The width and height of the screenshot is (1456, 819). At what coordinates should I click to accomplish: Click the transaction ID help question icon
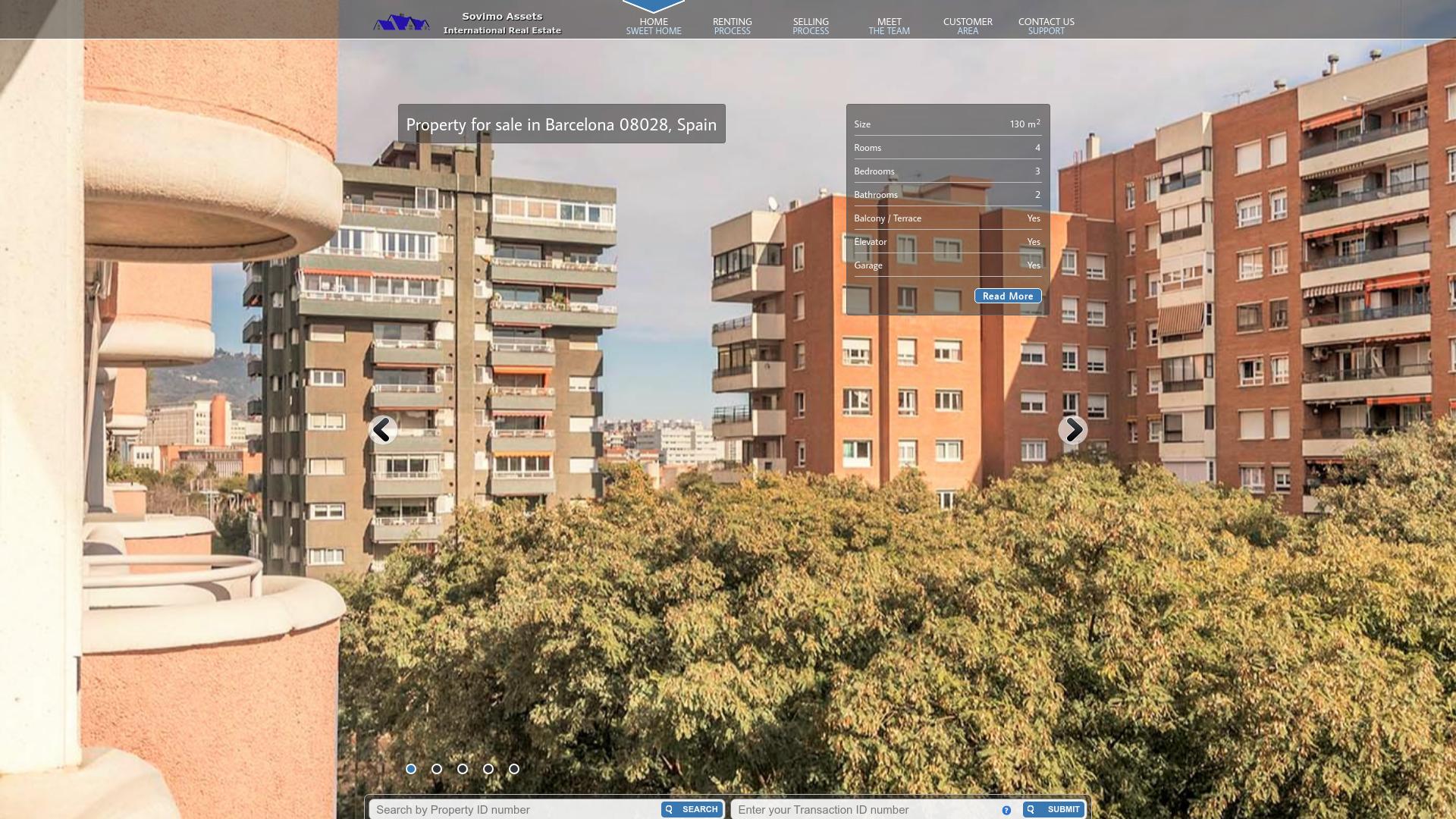1006,810
